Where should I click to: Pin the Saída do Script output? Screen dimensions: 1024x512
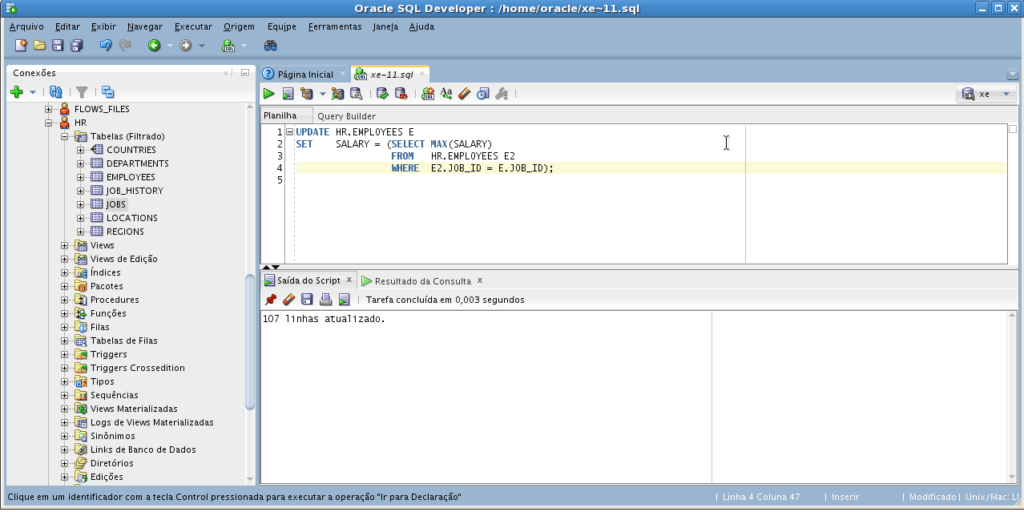click(x=270, y=299)
